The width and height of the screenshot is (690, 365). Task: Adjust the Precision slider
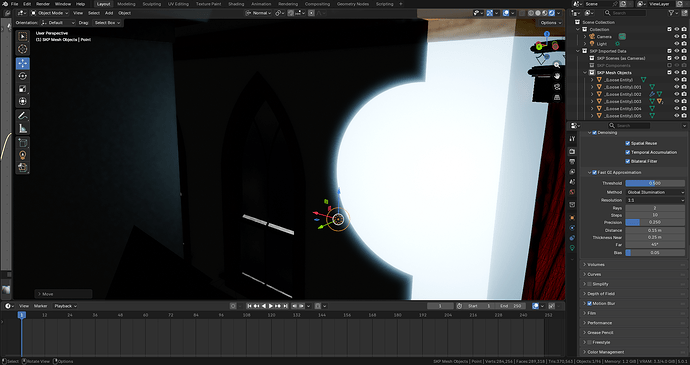coord(655,222)
